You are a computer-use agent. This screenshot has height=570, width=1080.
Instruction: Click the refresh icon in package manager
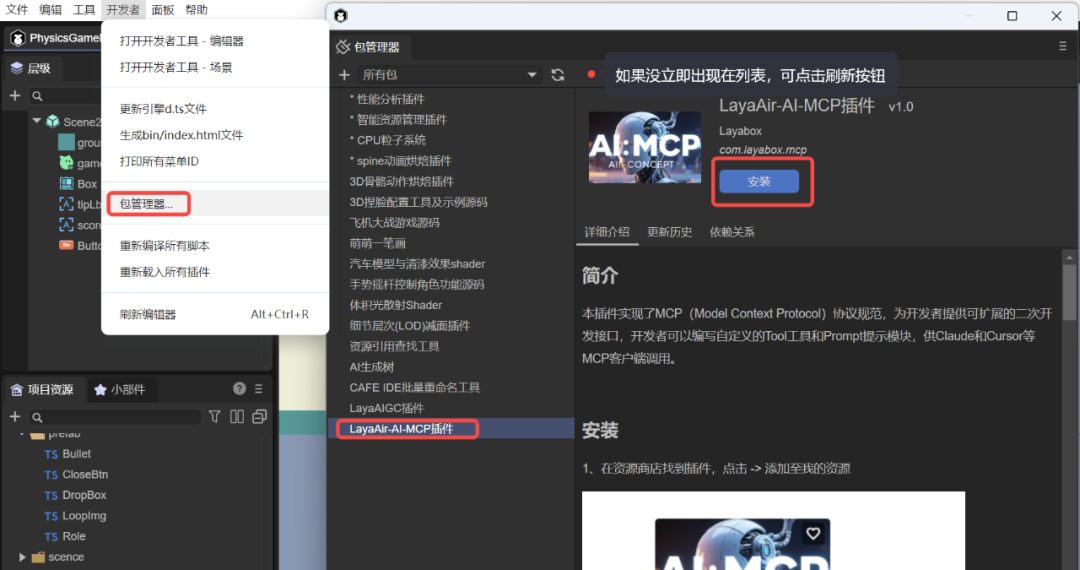pyautogui.click(x=558, y=74)
